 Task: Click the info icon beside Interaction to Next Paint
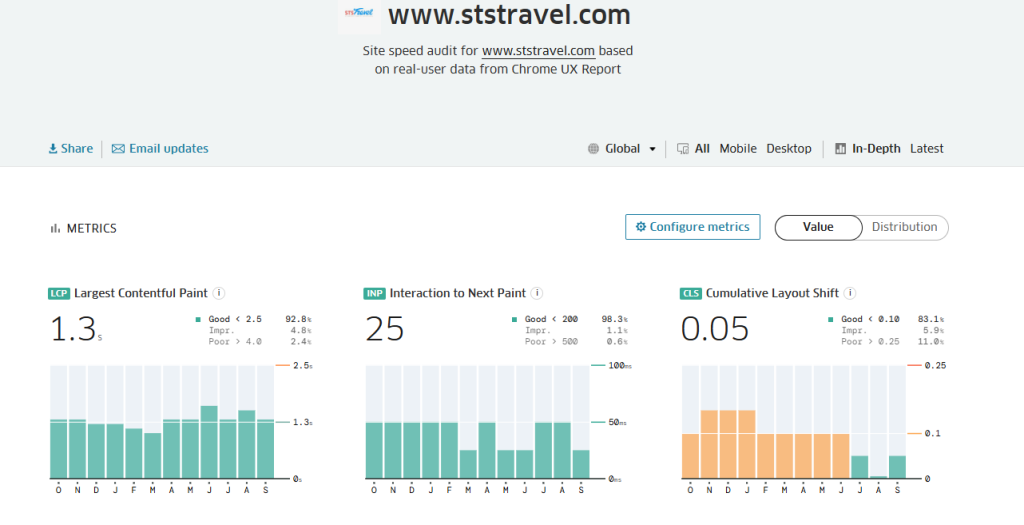pos(537,293)
